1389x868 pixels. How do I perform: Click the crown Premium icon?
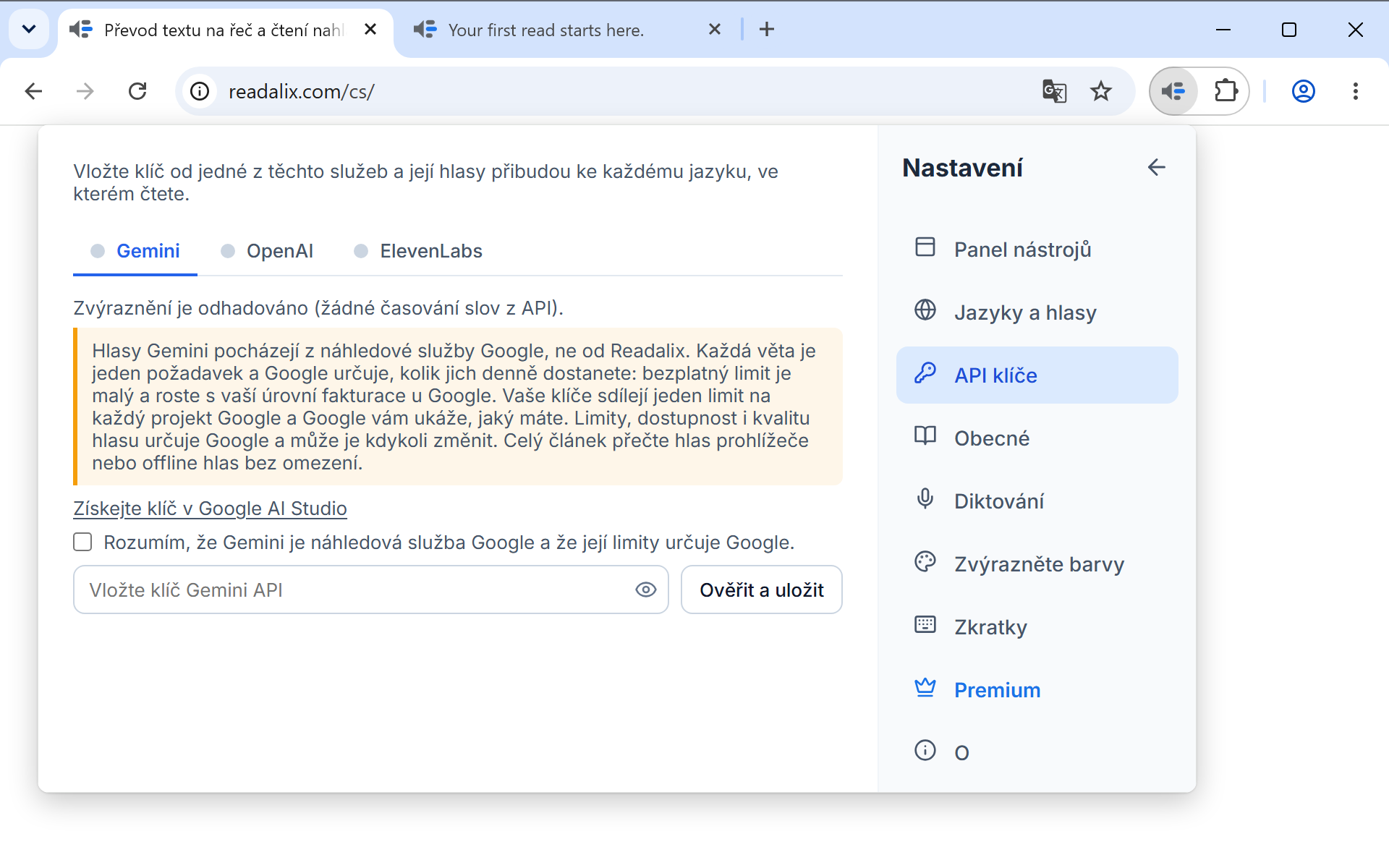925,687
